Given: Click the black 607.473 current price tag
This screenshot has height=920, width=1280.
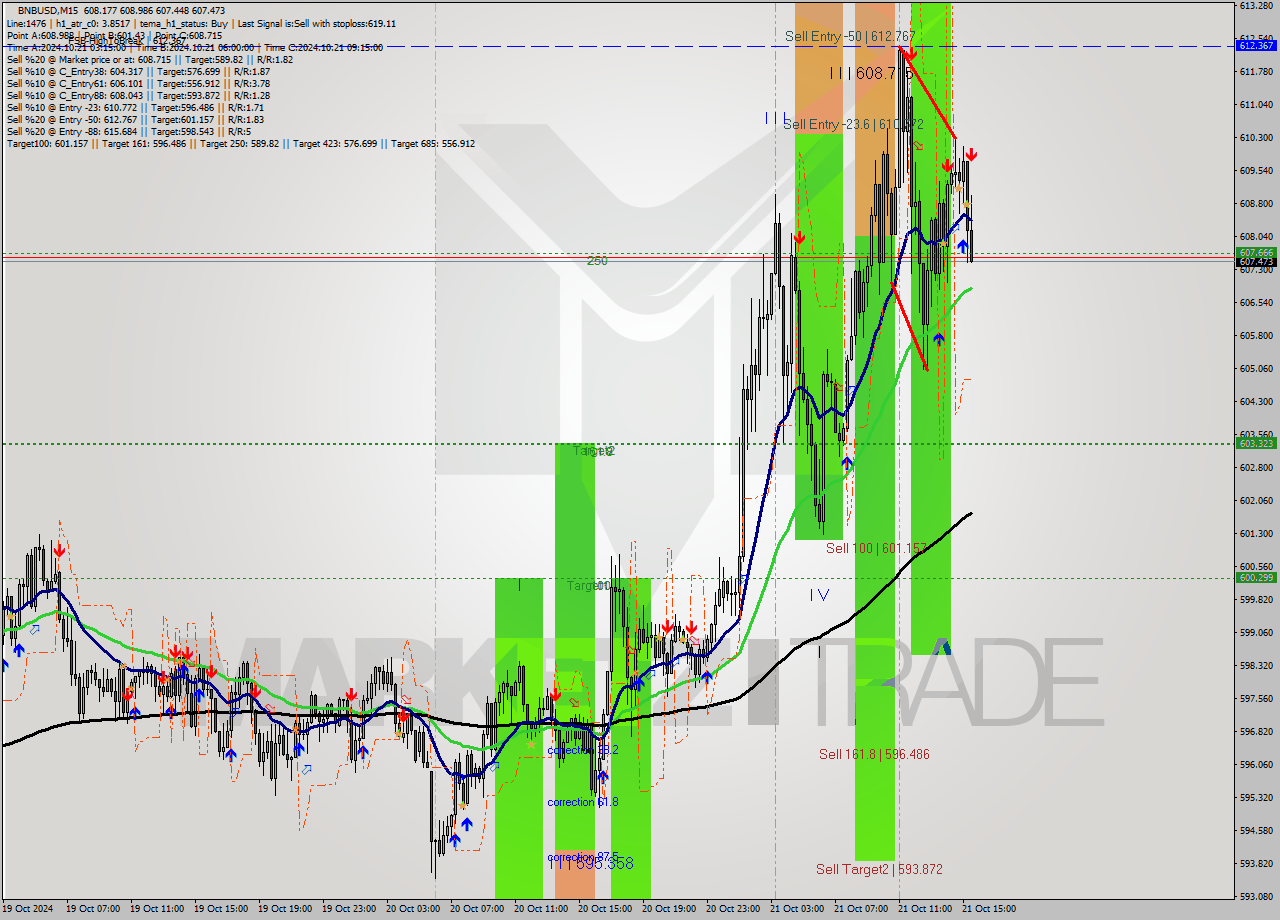Looking at the screenshot, I should tap(1256, 262).
